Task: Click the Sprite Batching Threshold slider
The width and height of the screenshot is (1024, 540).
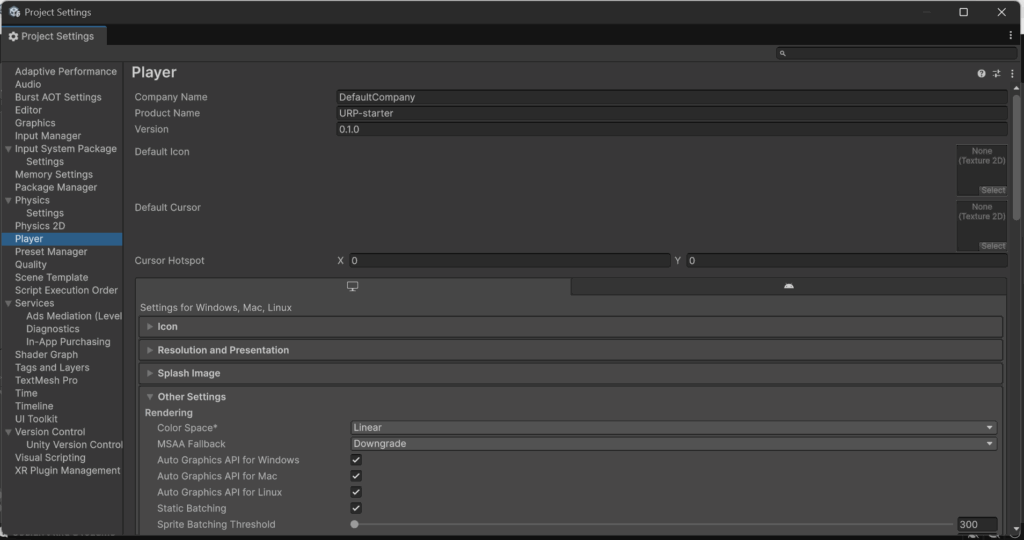Action: click(x=652, y=524)
